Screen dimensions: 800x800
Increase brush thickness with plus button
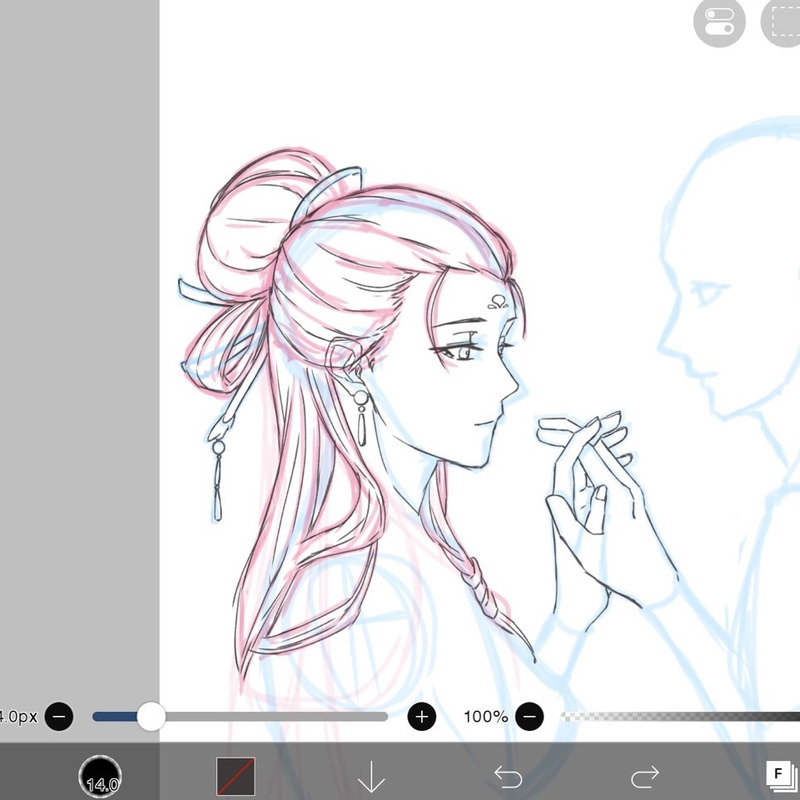click(x=421, y=716)
